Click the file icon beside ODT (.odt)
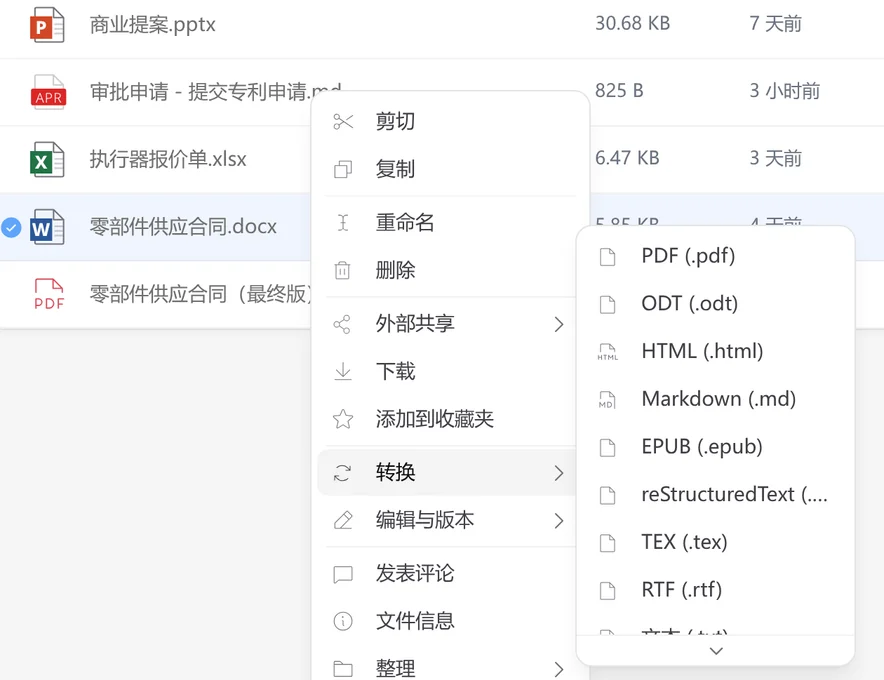The image size is (884, 680). click(x=607, y=304)
